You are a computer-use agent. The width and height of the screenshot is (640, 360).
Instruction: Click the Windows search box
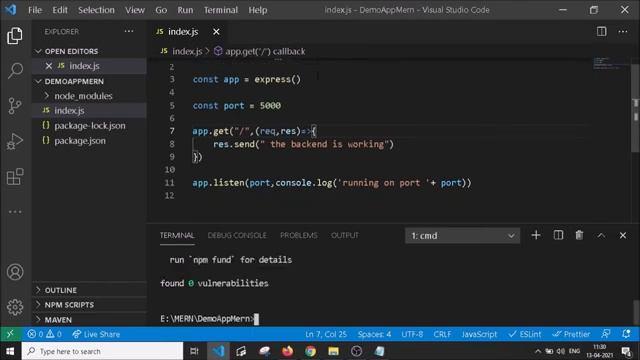click(x=102, y=351)
